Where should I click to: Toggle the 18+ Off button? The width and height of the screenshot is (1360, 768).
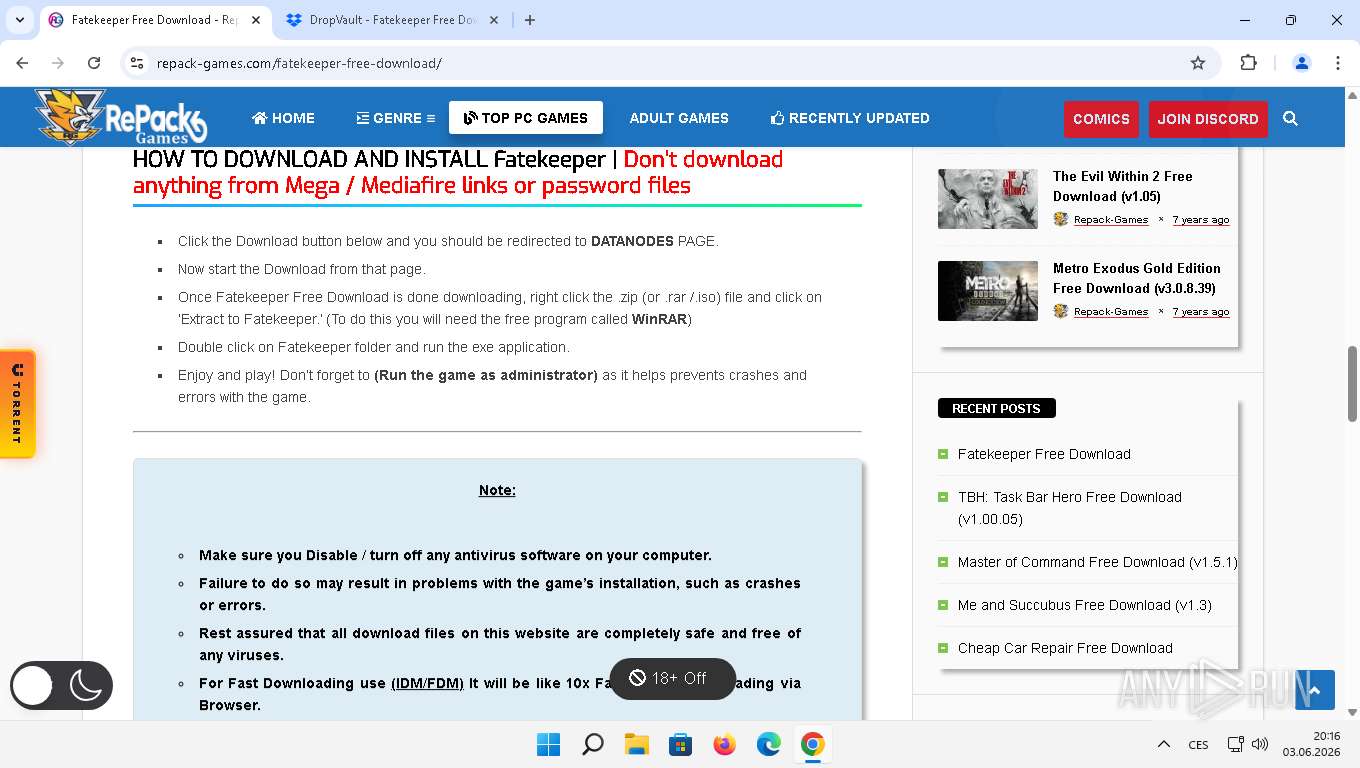coord(672,678)
